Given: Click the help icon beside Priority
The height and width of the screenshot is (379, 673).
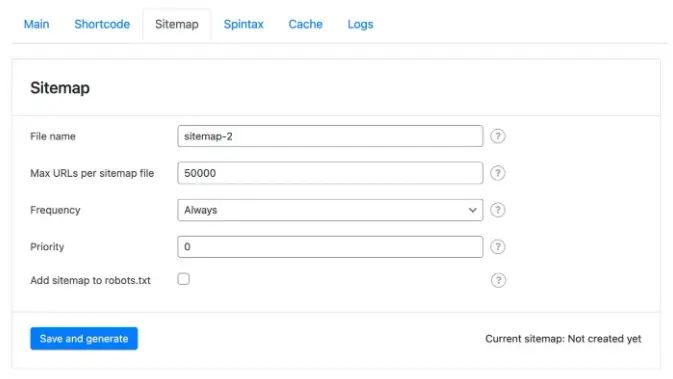Looking at the screenshot, I should pyautogui.click(x=497, y=247).
